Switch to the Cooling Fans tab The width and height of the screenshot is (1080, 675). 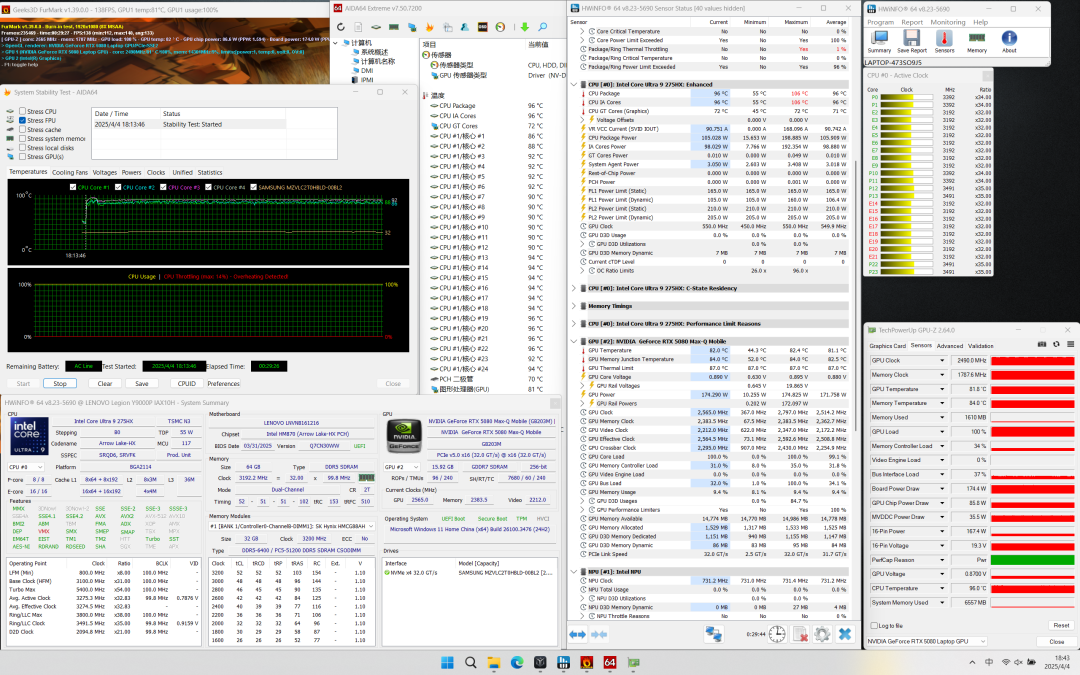(69, 172)
